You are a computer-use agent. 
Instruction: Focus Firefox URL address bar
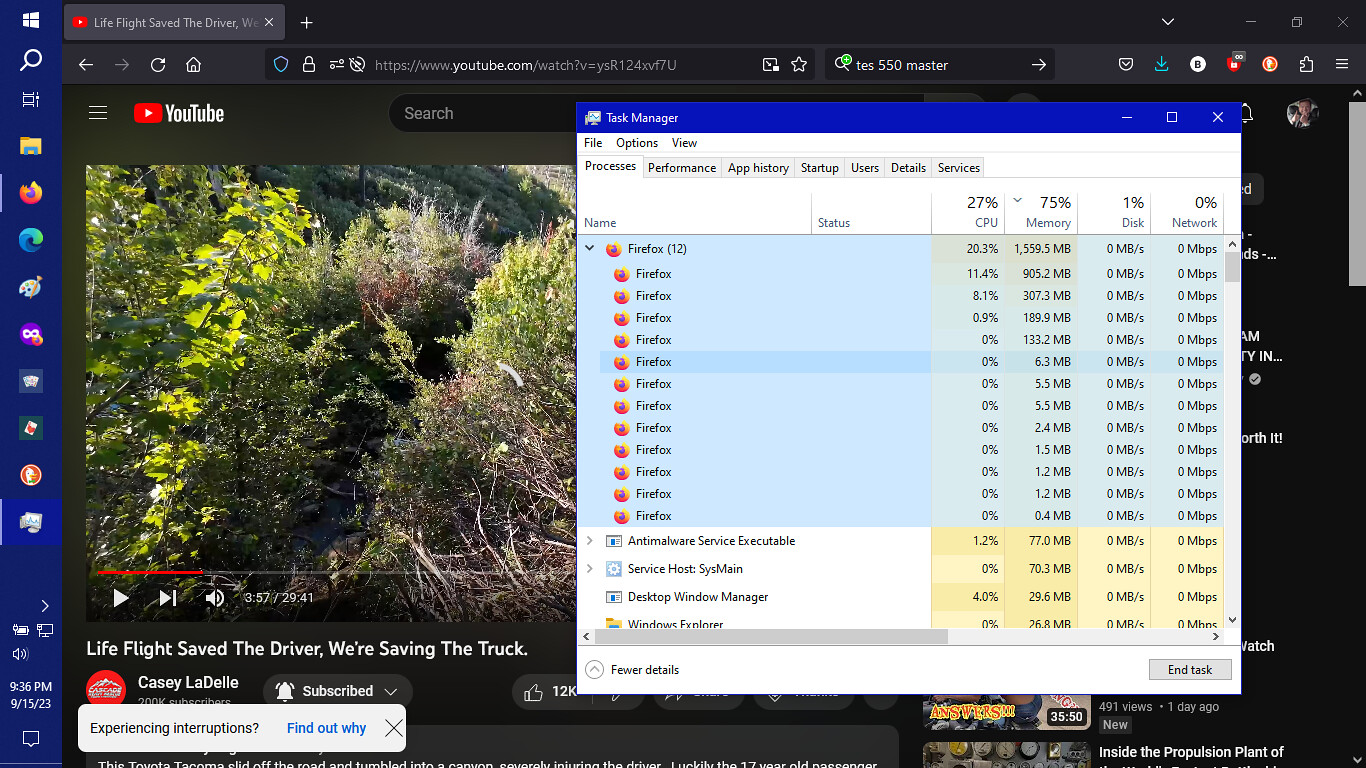(525, 65)
